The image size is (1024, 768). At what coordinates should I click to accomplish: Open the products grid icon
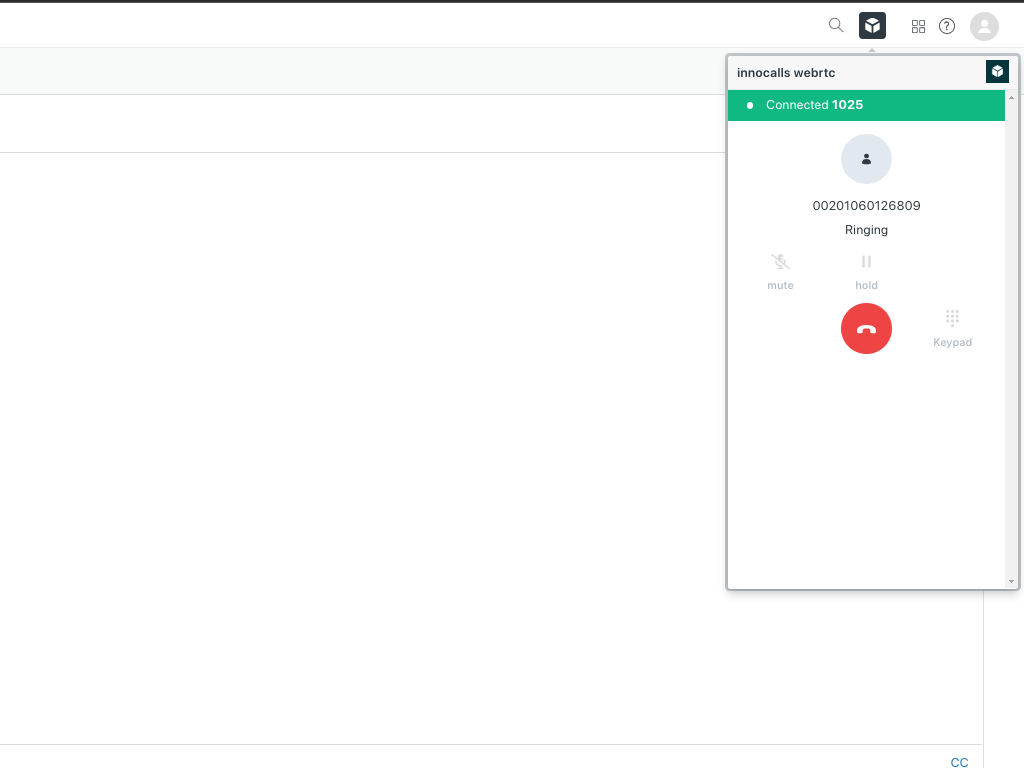[918, 27]
